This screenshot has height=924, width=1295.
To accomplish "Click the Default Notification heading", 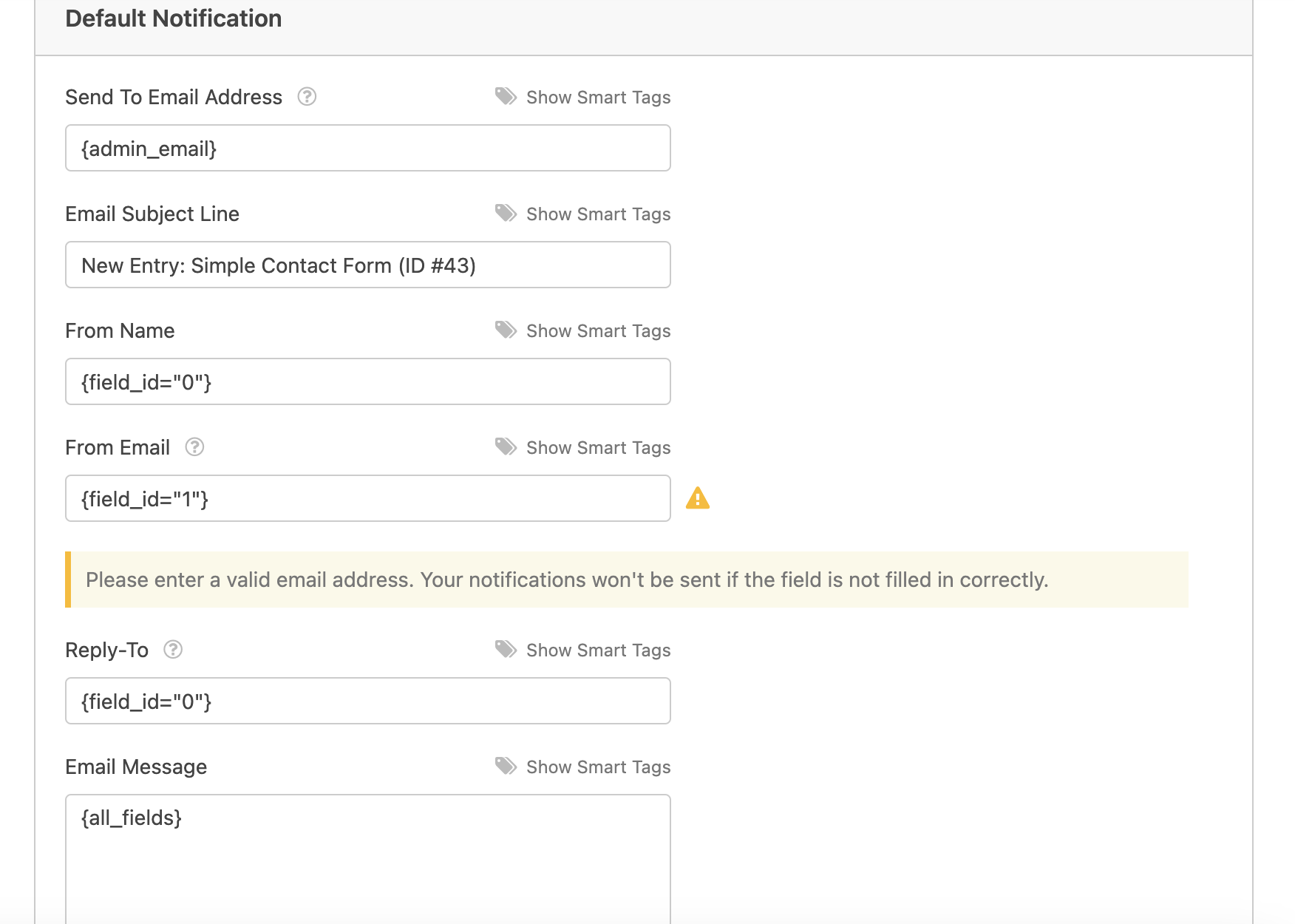I will click(x=174, y=18).
